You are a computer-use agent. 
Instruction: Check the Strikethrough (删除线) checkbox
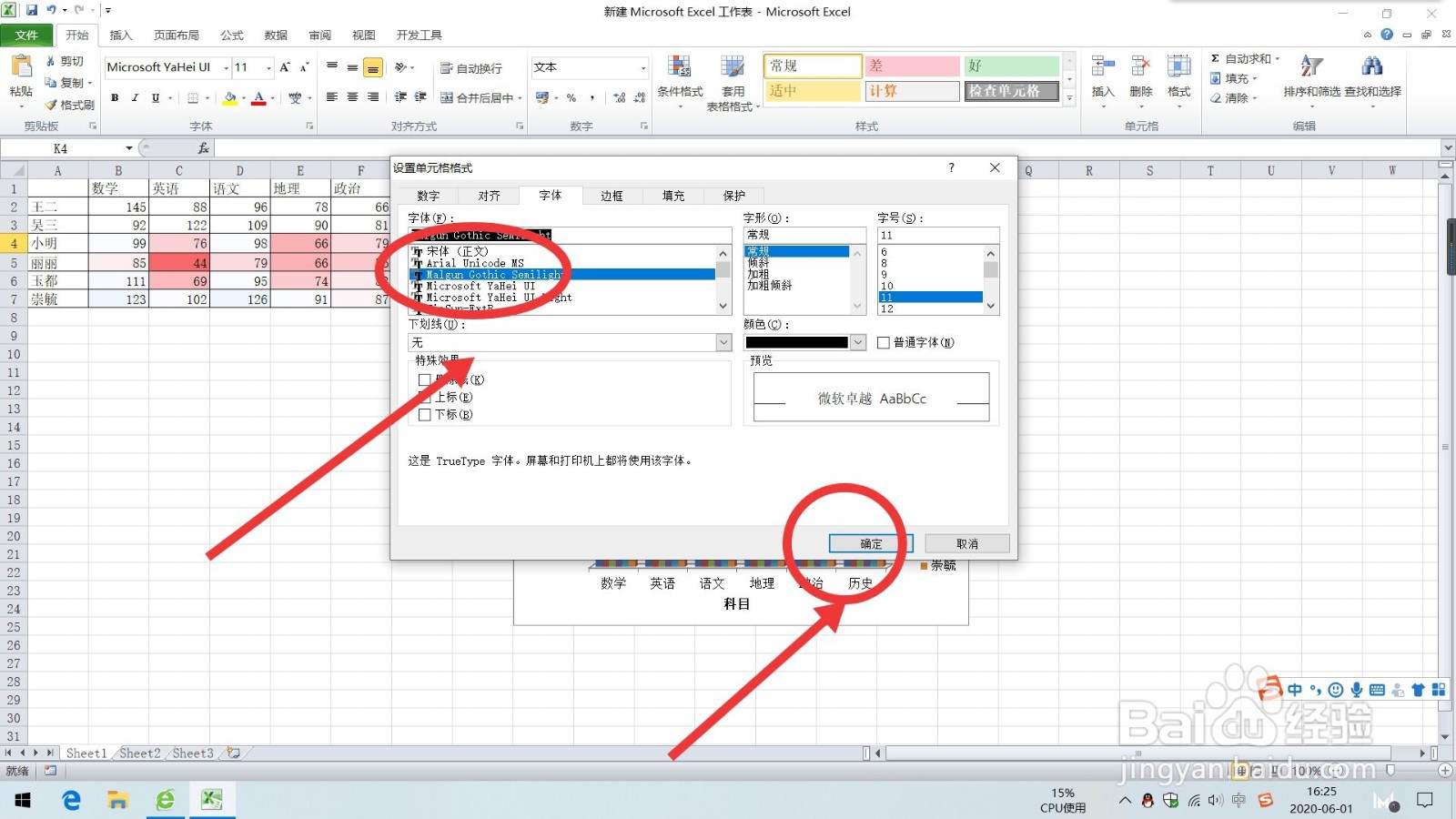click(424, 379)
